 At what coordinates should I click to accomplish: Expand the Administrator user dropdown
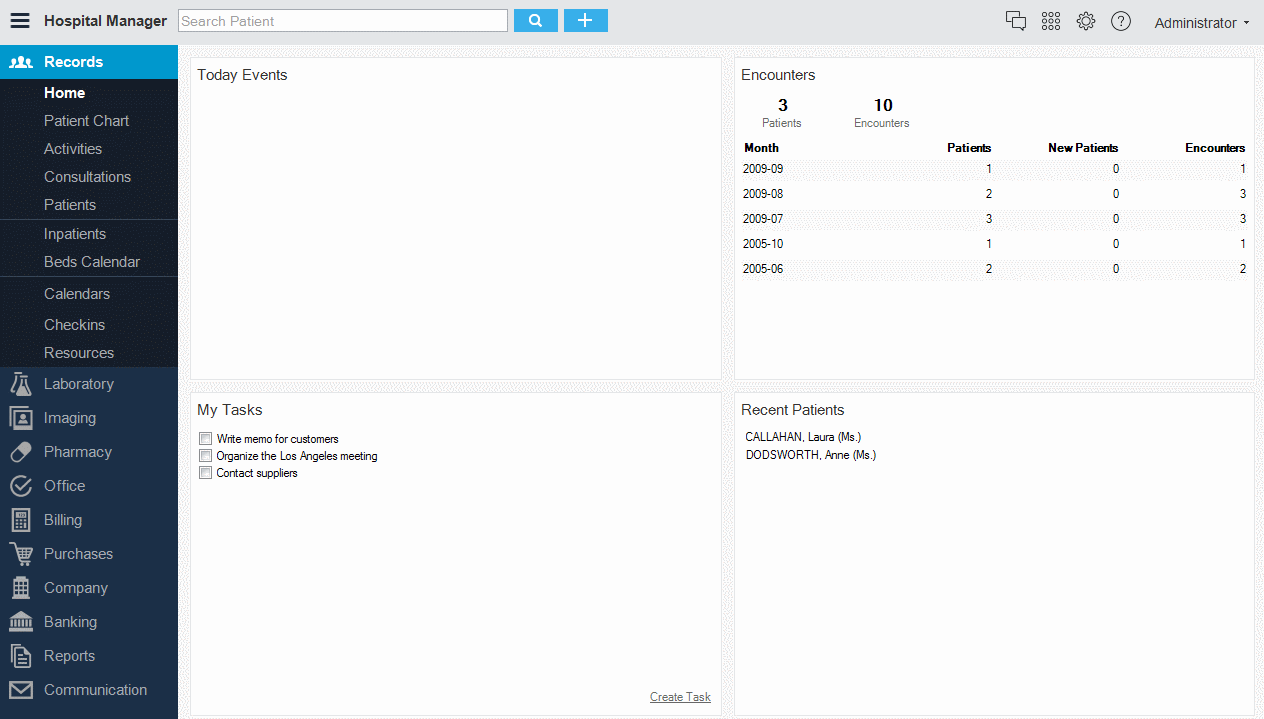[x=1201, y=23]
